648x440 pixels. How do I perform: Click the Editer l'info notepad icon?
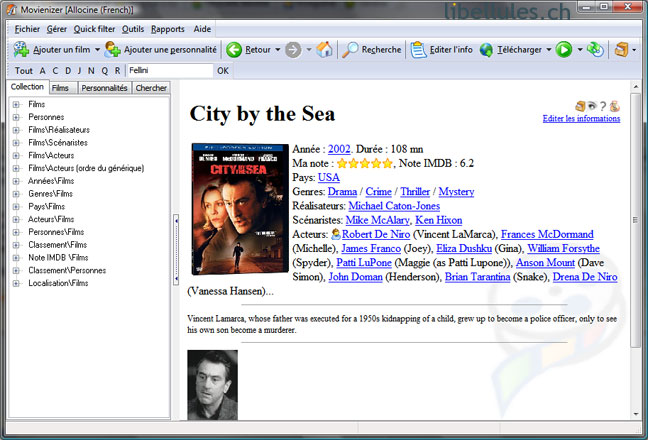pos(418,50)
